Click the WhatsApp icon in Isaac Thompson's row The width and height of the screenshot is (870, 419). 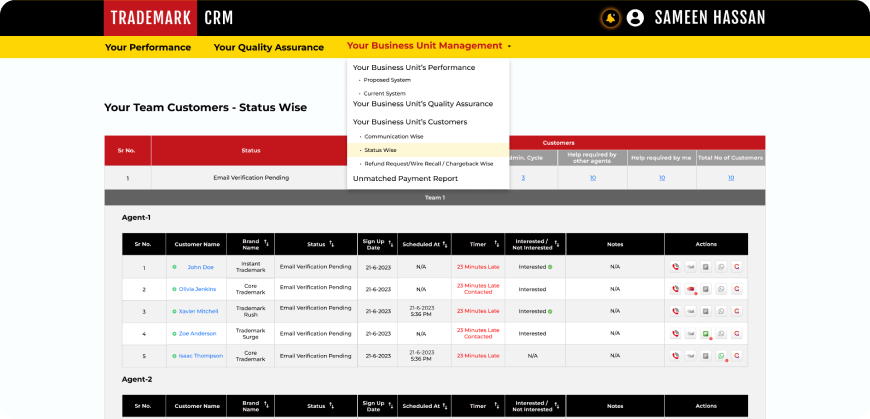pos(720,356)
